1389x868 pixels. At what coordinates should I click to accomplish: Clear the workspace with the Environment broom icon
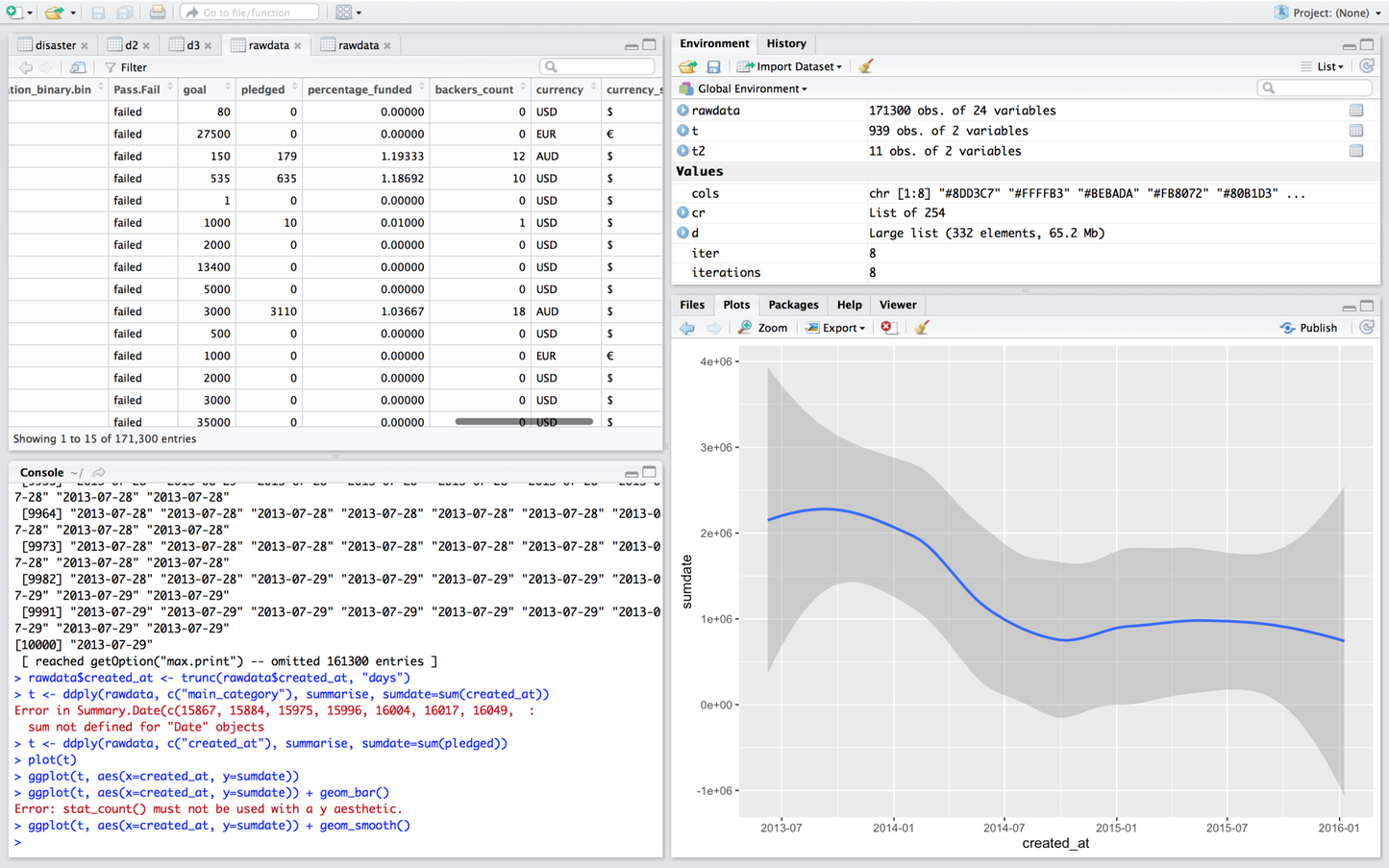pos(866,66)
